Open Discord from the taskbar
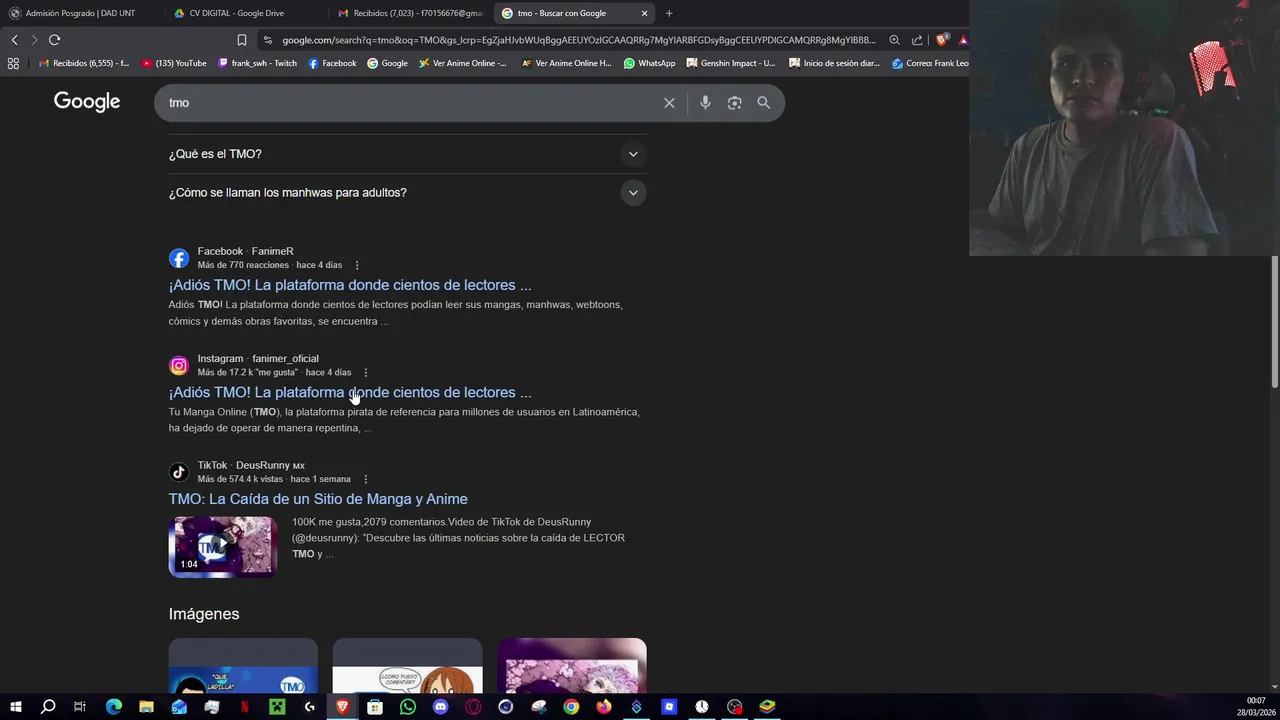 (440, 707)
